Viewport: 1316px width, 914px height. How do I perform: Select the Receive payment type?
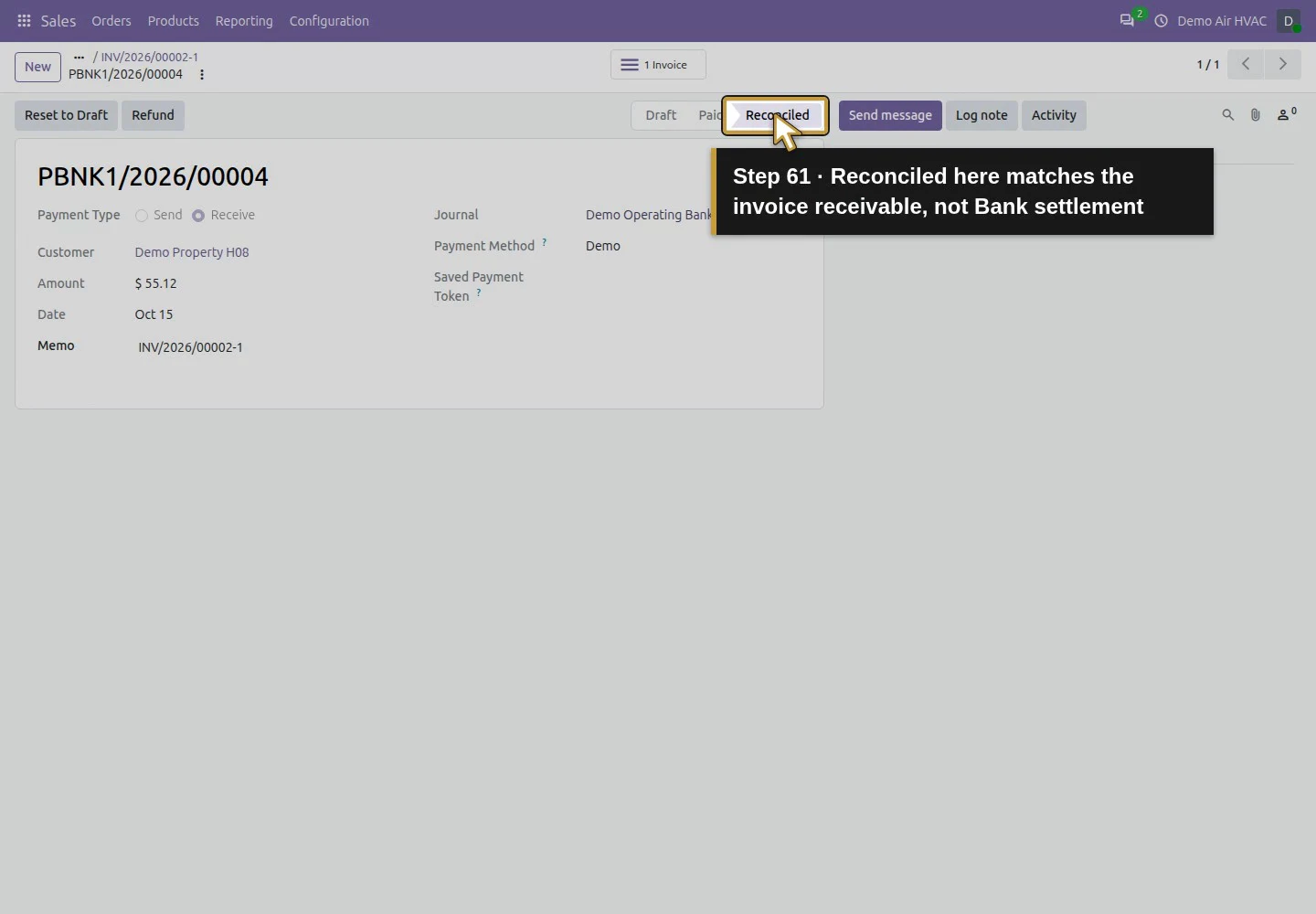[198, 216]
